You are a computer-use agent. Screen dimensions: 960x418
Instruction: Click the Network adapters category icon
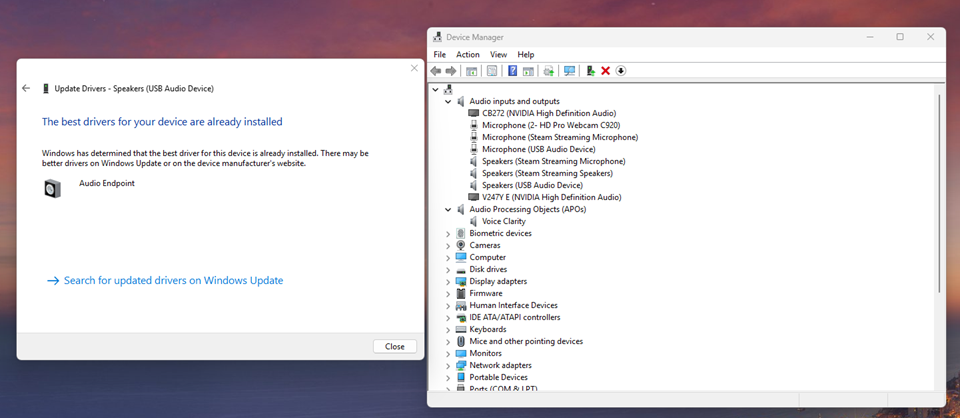(461, 365)
